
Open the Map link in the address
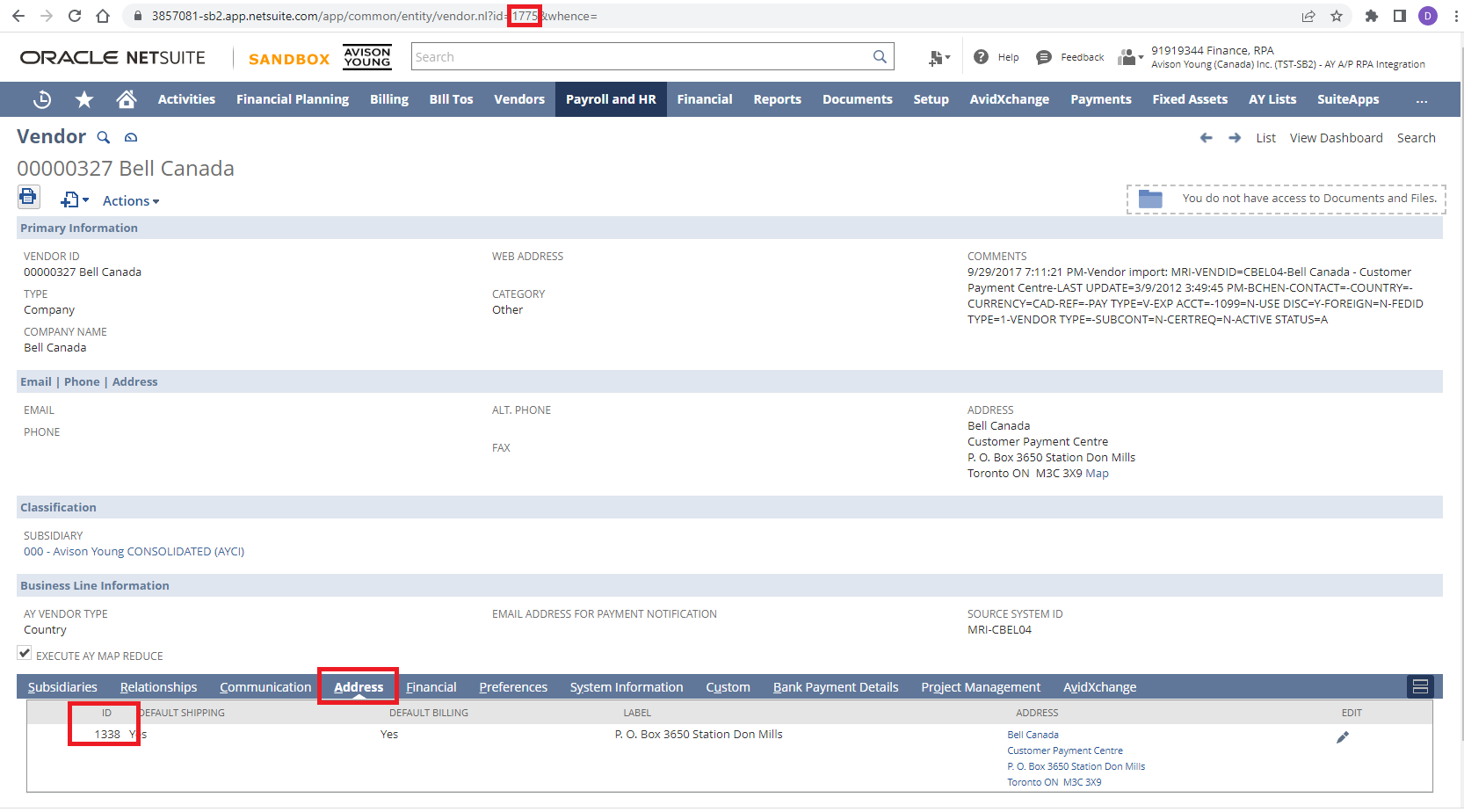(x=1097, y=474)
